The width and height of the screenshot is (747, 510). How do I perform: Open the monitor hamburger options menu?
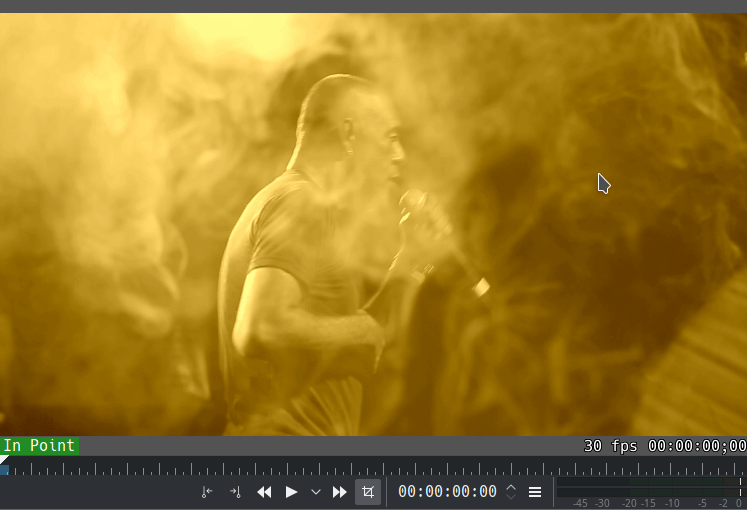(535, 492)
